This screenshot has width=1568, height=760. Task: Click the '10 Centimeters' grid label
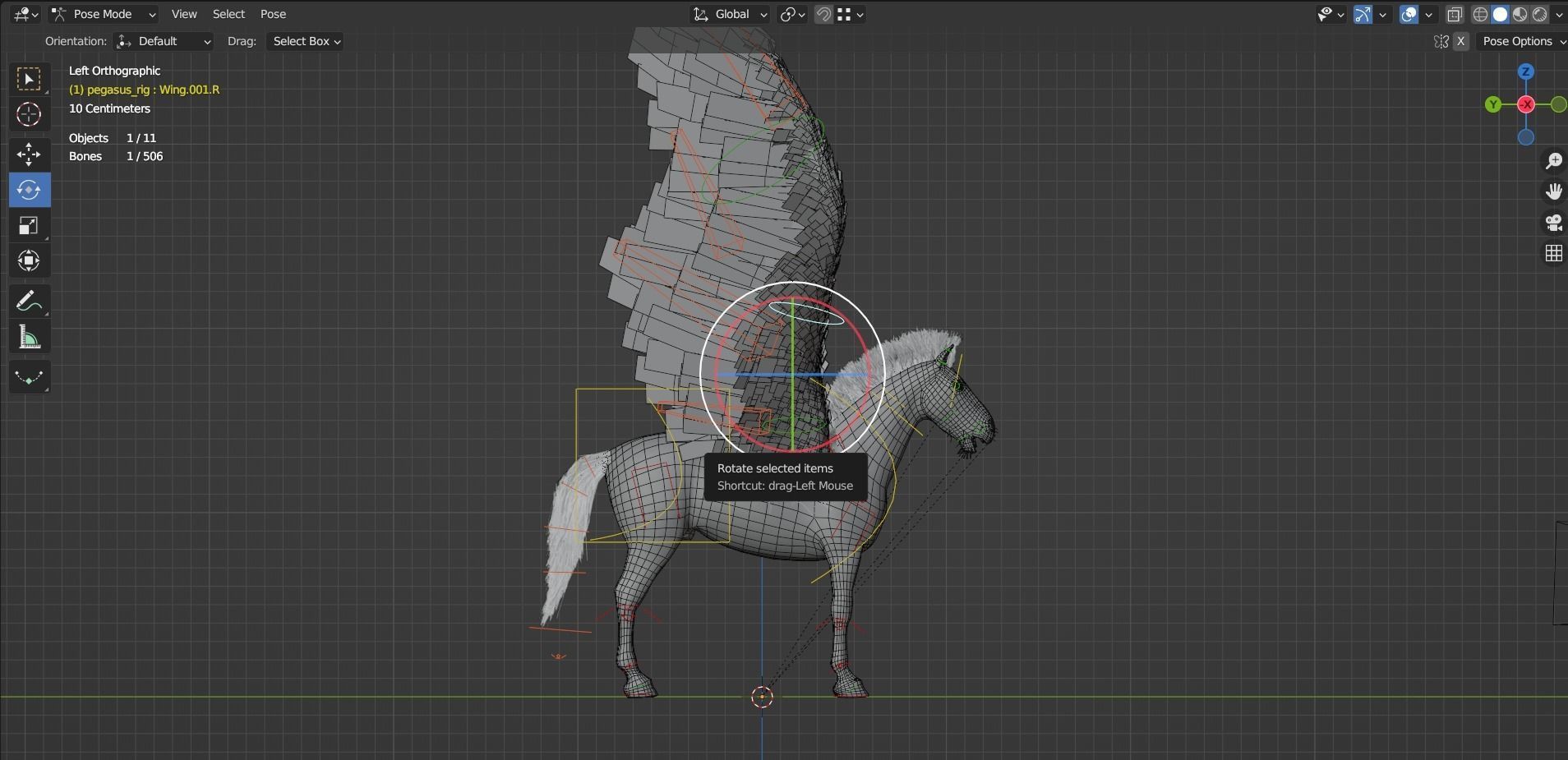109,108
